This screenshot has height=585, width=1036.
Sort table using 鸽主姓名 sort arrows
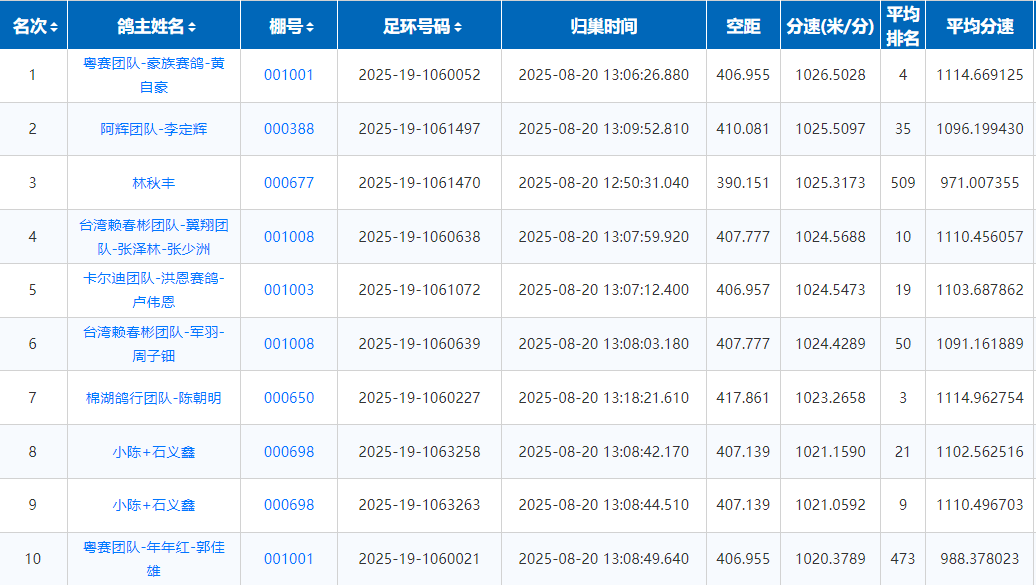pos(192,27)
